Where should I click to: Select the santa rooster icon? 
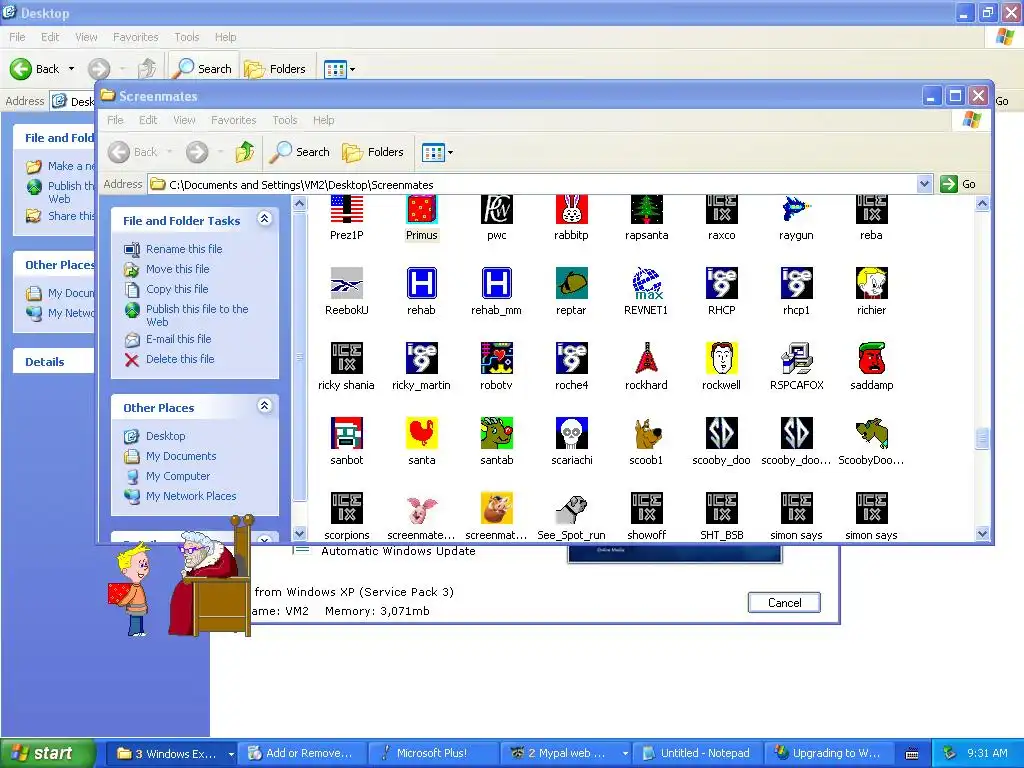(421, 434)
